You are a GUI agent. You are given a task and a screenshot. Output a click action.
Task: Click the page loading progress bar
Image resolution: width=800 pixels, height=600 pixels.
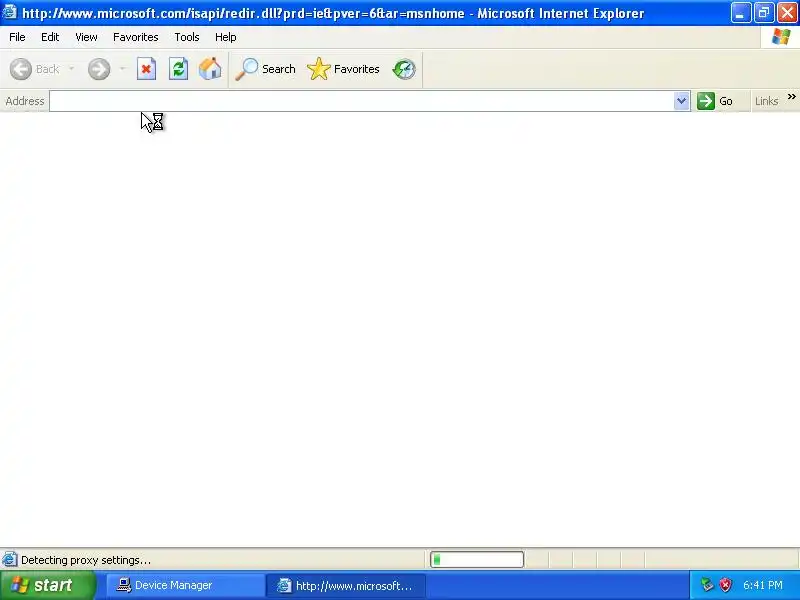(477, 560)
